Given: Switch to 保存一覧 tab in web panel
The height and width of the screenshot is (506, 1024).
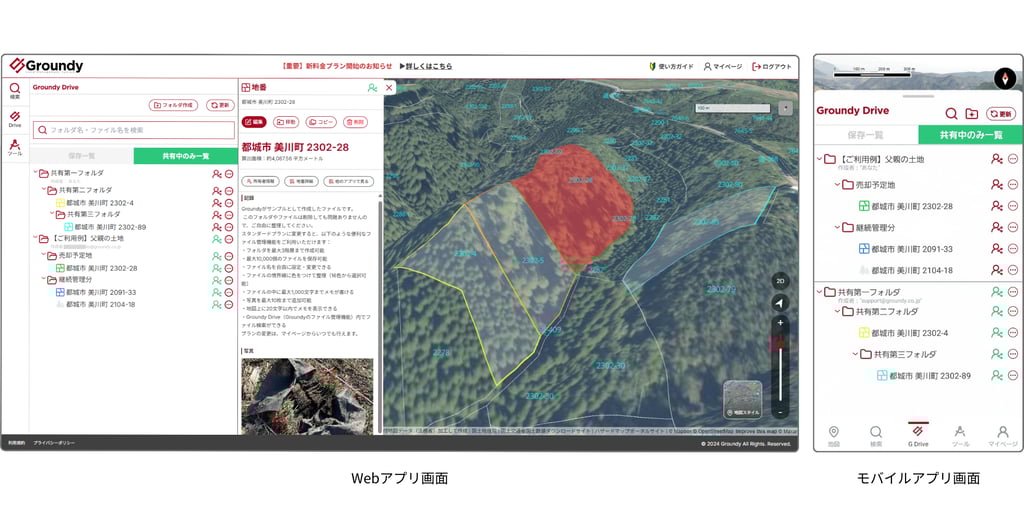Looking at the screenshot, I should 82,156.
